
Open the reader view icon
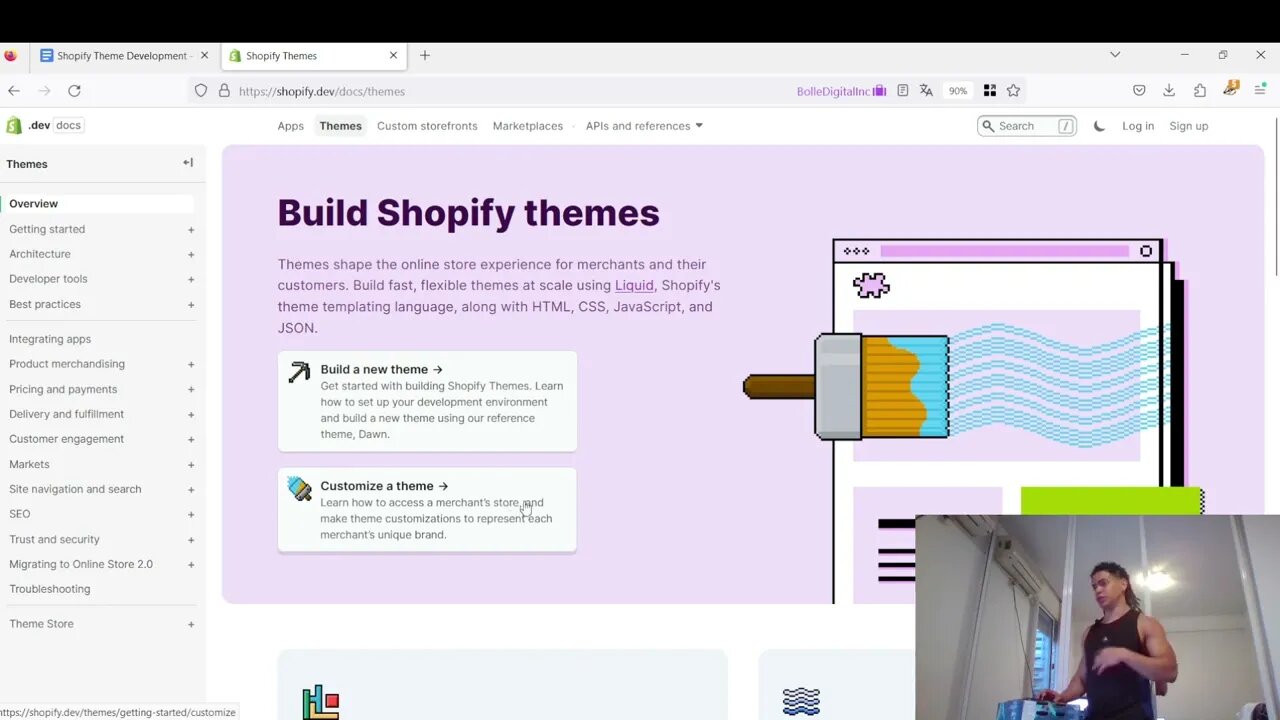coord(902,90)
